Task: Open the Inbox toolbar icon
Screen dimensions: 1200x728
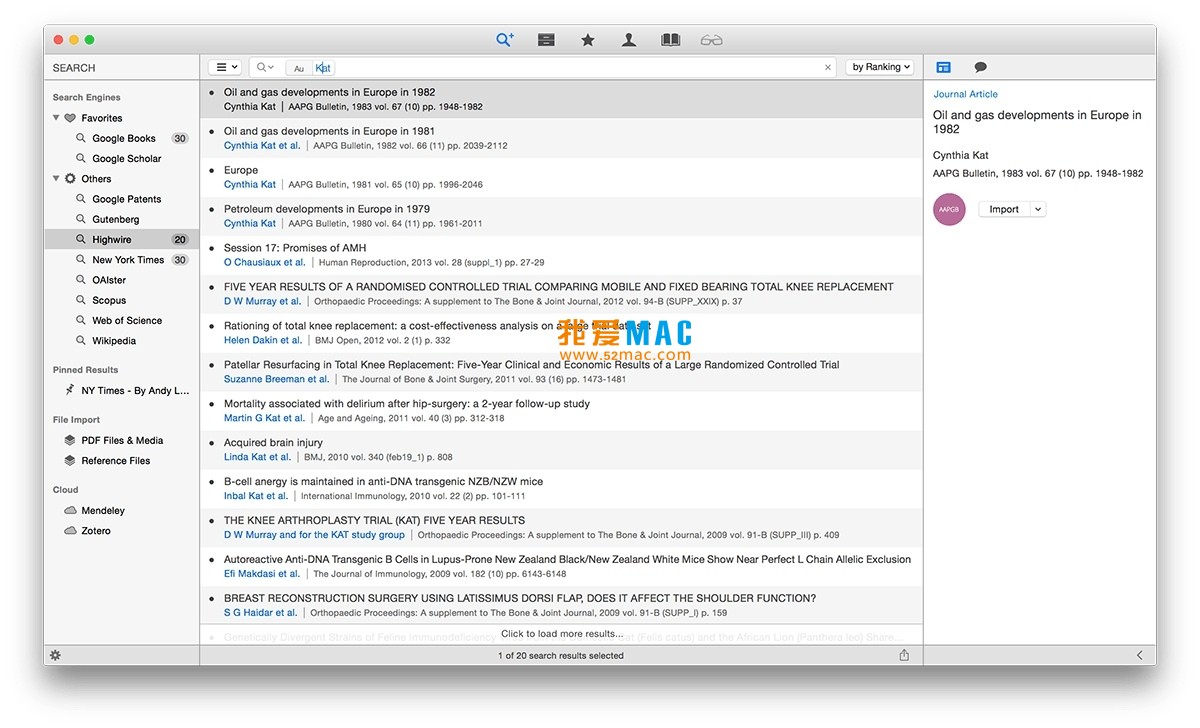Action: [546, 40]
